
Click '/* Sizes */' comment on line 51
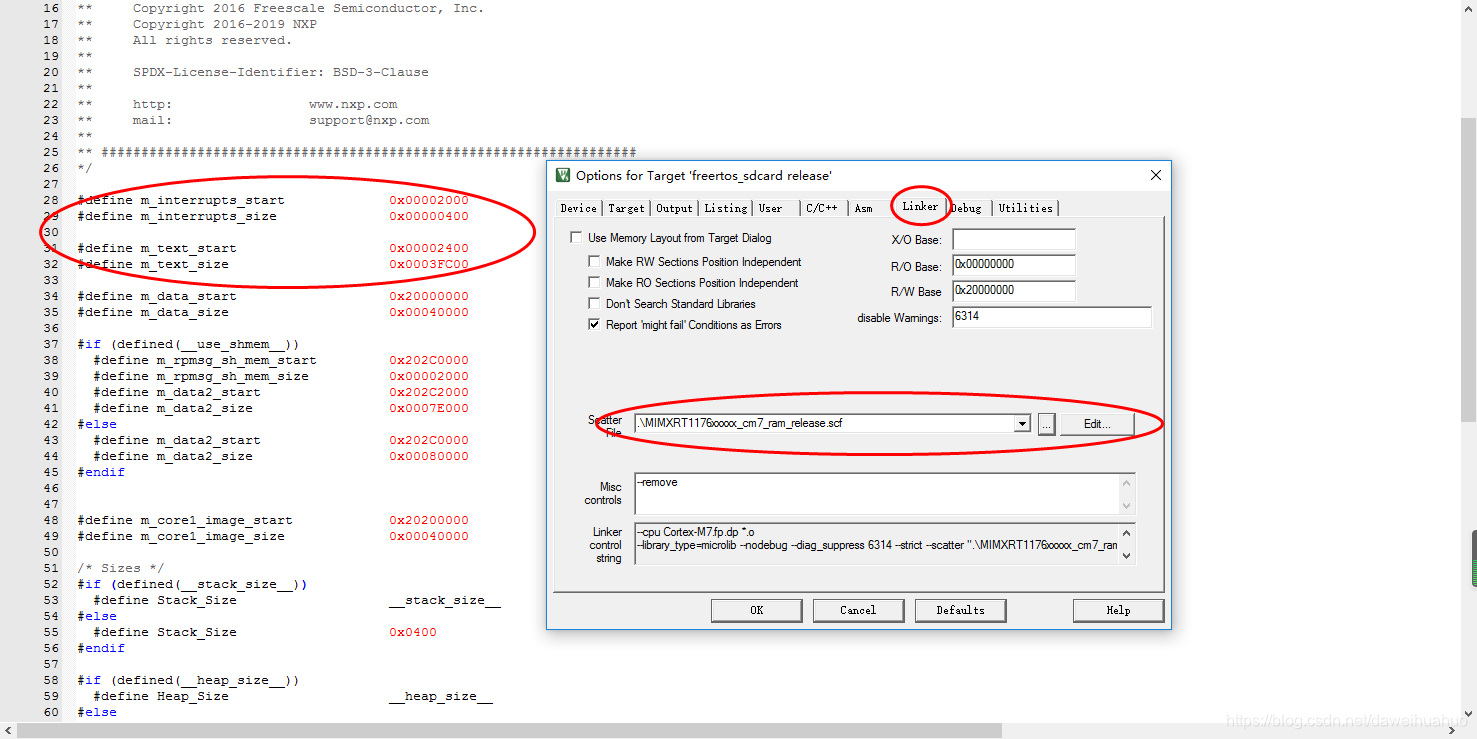(x=121, y=568)
